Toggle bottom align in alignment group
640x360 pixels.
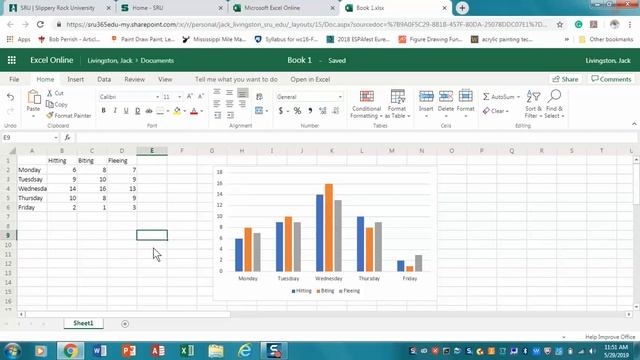click(242, 93)
